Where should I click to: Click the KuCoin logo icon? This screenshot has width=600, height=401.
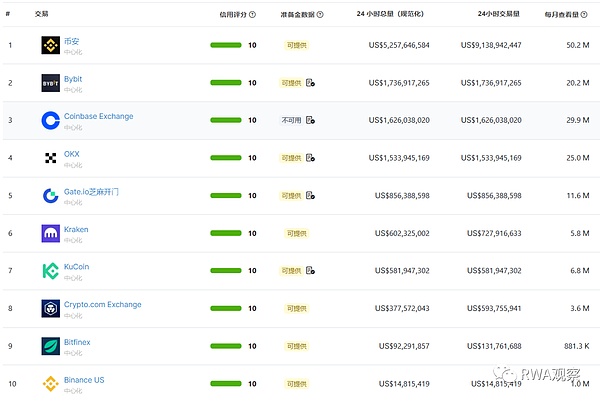tap(50, 271)
